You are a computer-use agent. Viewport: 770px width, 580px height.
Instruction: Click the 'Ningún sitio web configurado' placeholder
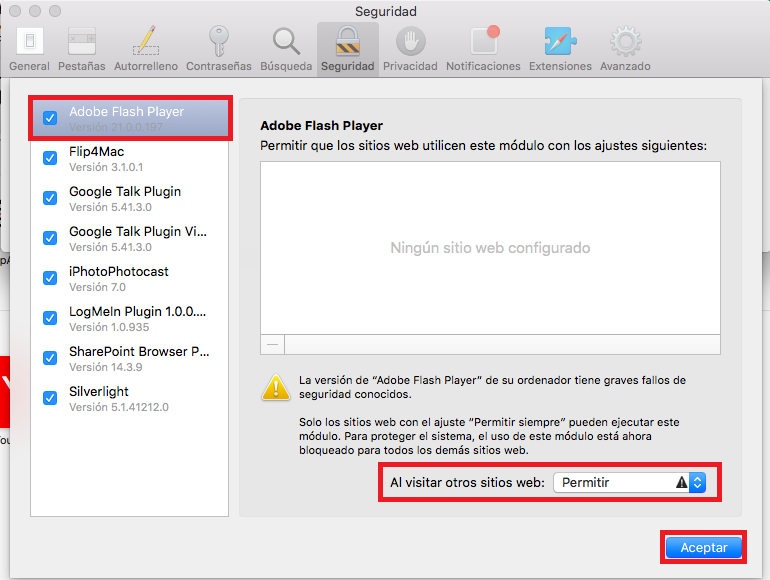(x=490, y=248)
